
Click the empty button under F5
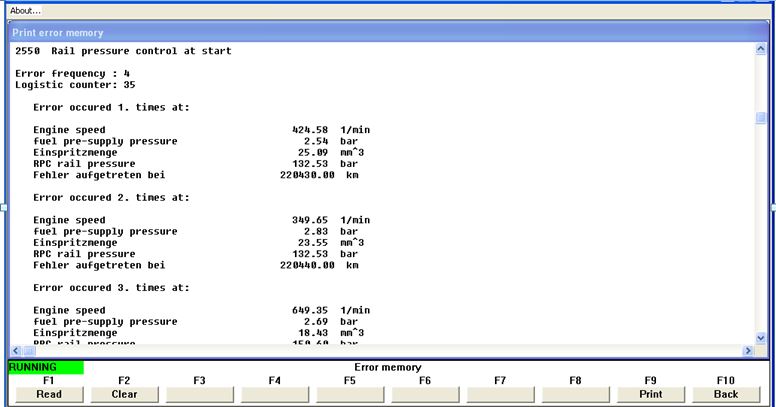coord(349,394)
